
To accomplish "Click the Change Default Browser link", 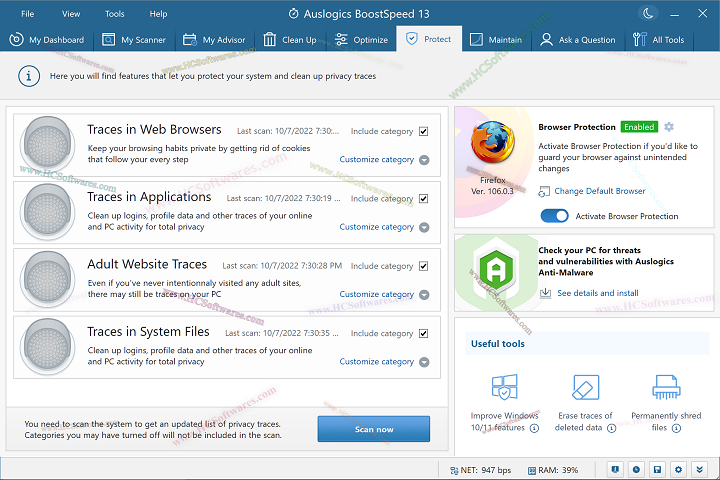I will (599, 191).
